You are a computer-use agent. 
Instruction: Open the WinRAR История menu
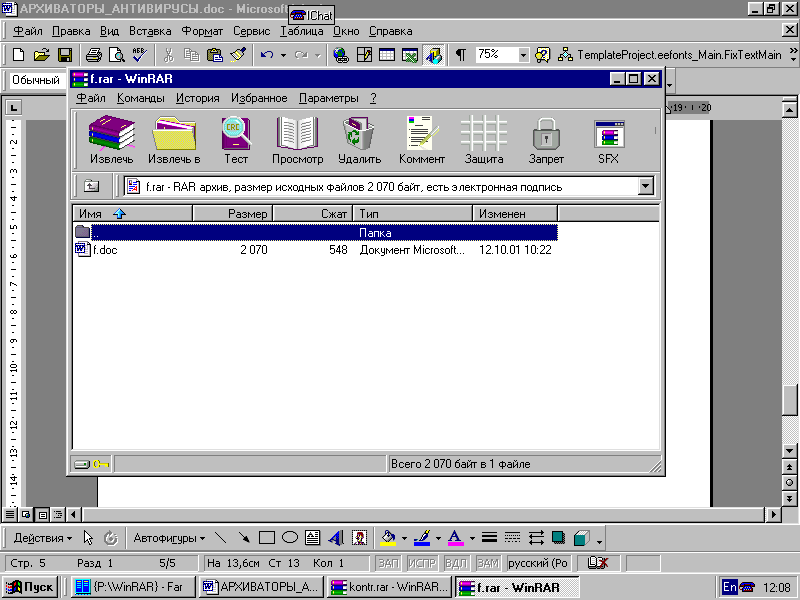point(197,98)
